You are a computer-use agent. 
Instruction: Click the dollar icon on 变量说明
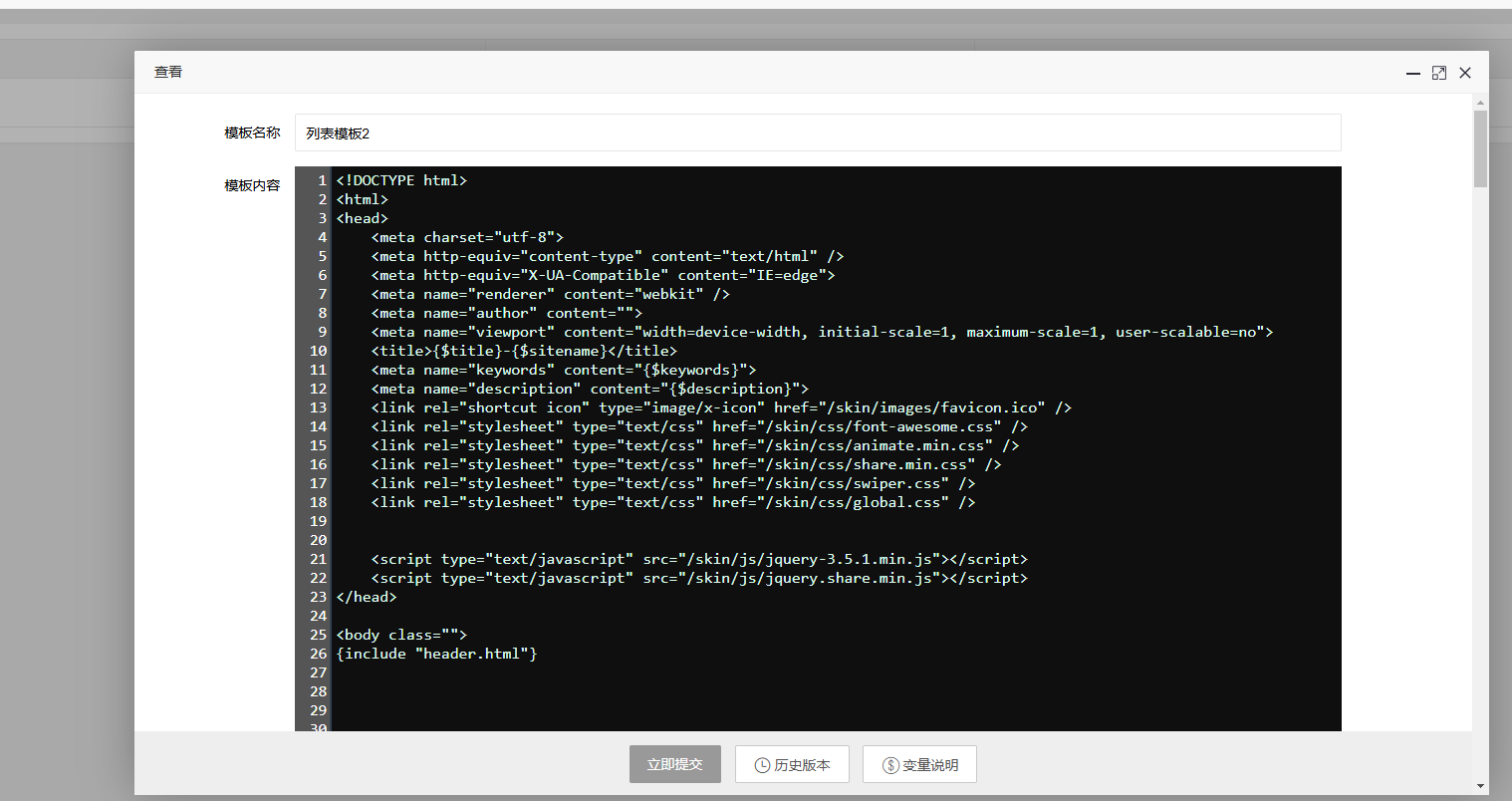pyautogui.click(x=890, y=765)
